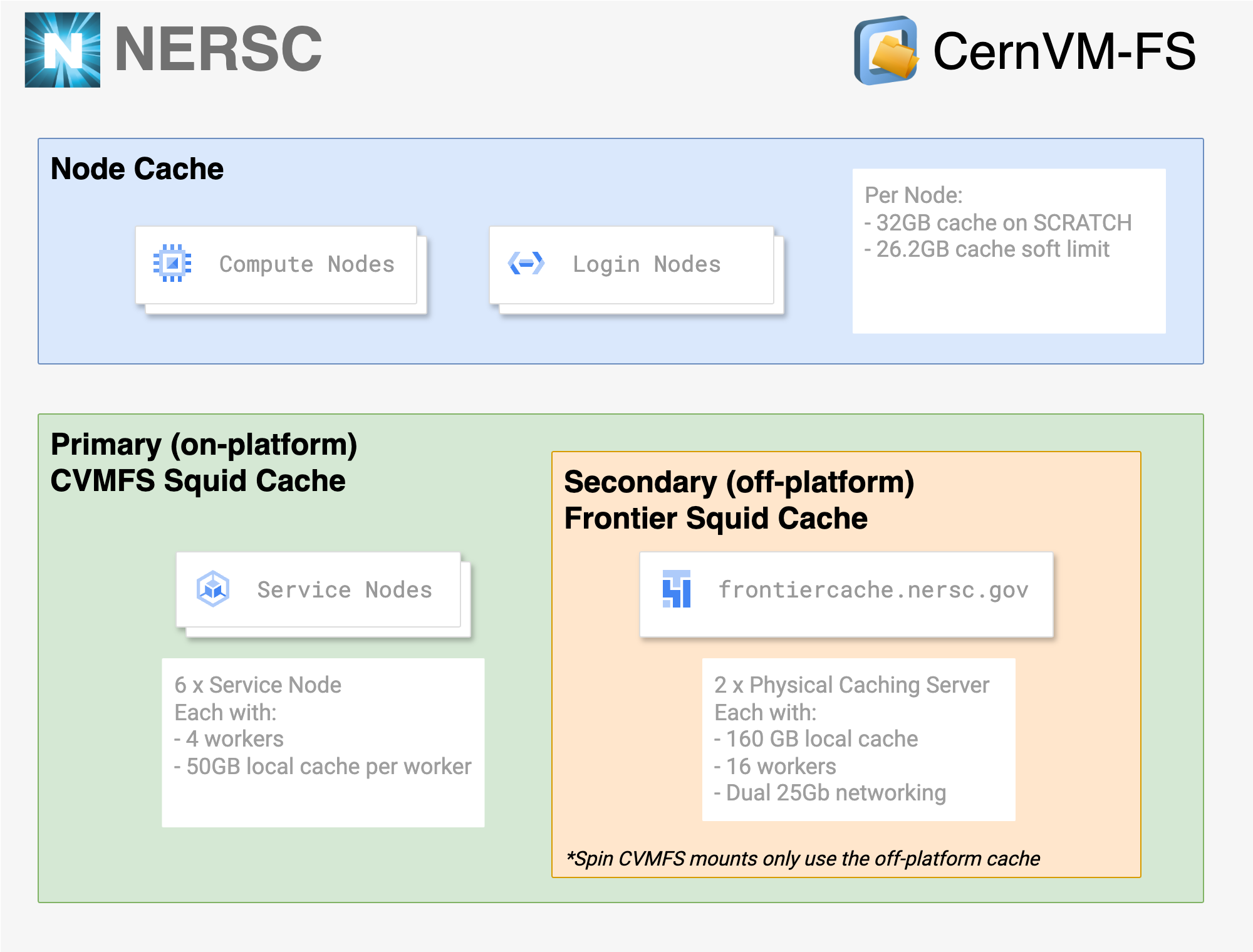Click the Login Nodes arrows icon
Screen dimensions: 1253x952
click(x=526, y=263)
